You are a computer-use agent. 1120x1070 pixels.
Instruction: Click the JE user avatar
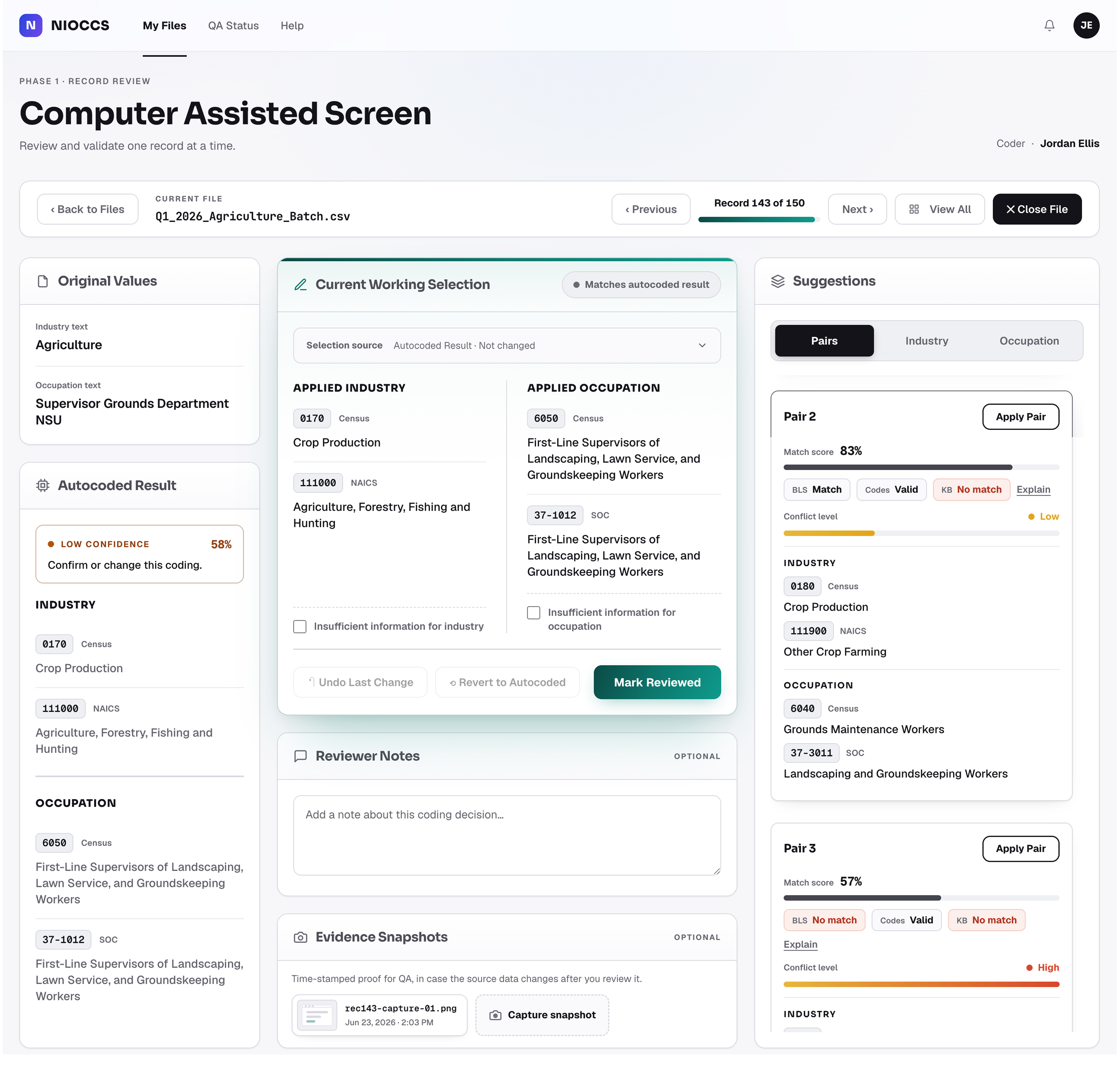[1086, 26]
